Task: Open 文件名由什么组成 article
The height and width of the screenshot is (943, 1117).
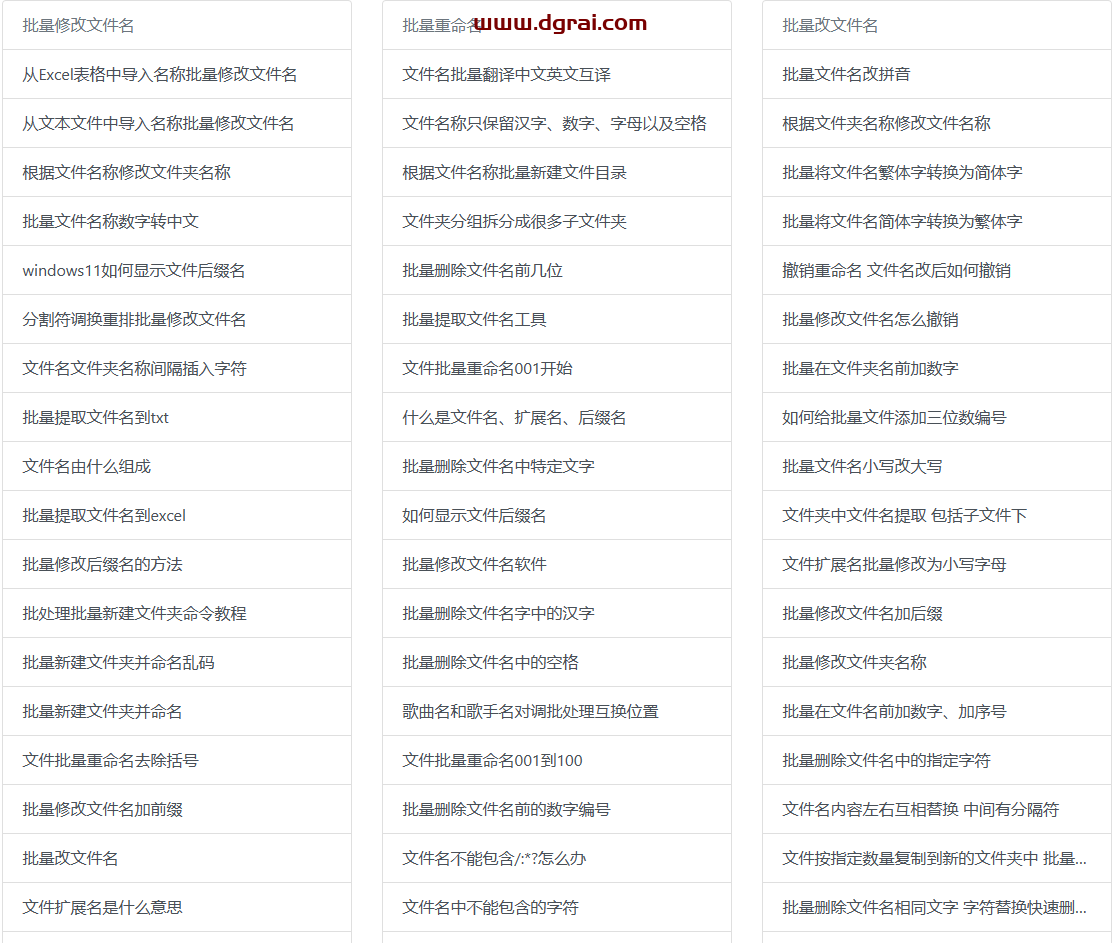Action: 87,467
